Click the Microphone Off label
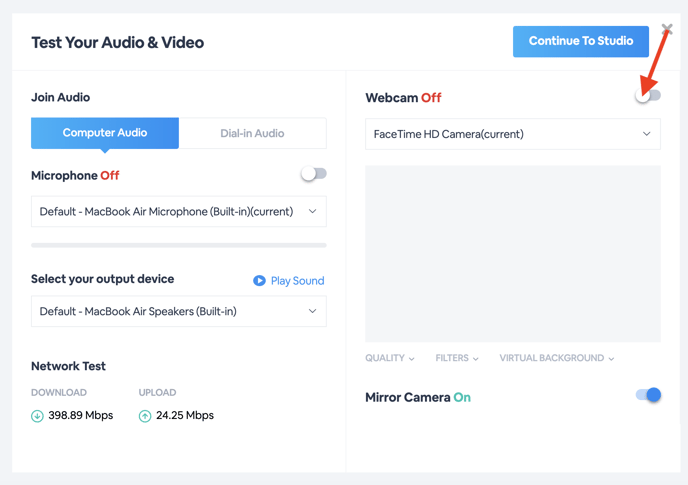Image resolution: width=688 pixels, height=485 pixels. tap(75, 176)
